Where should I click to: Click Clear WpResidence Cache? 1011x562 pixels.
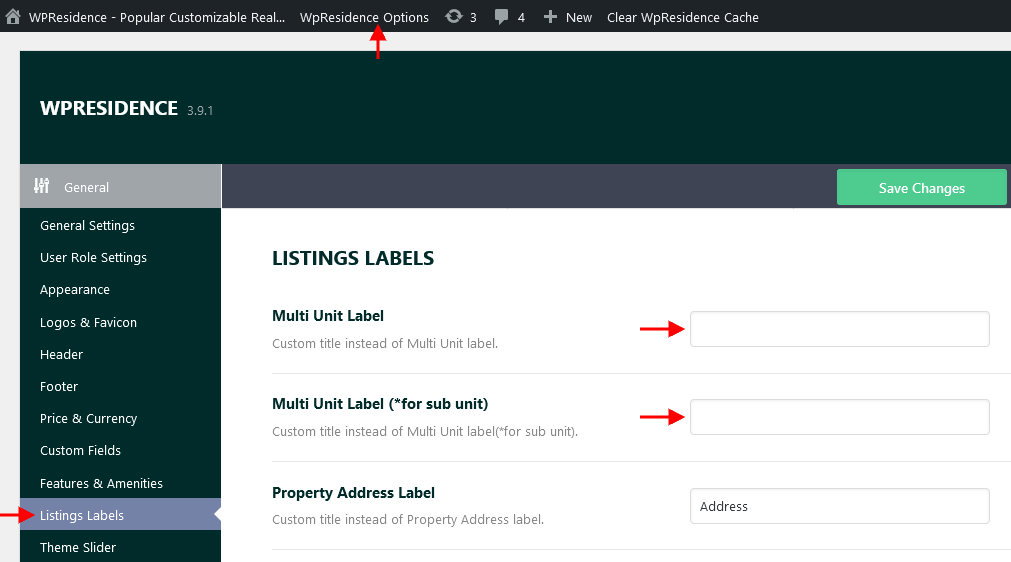pyautogui.click(x=683, y=17)
